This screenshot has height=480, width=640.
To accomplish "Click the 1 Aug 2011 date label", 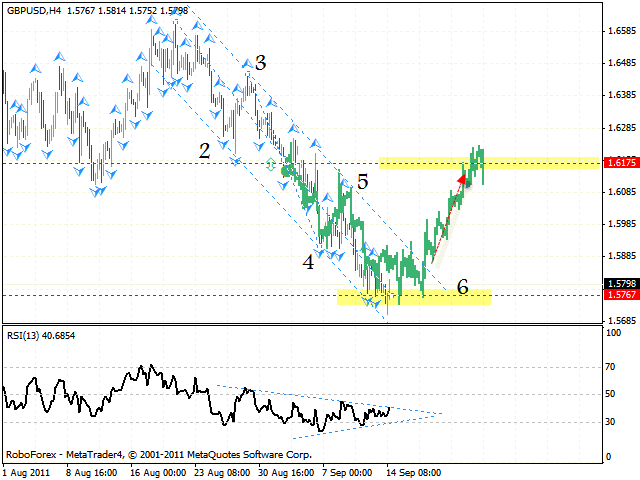I will click(27, 471).
